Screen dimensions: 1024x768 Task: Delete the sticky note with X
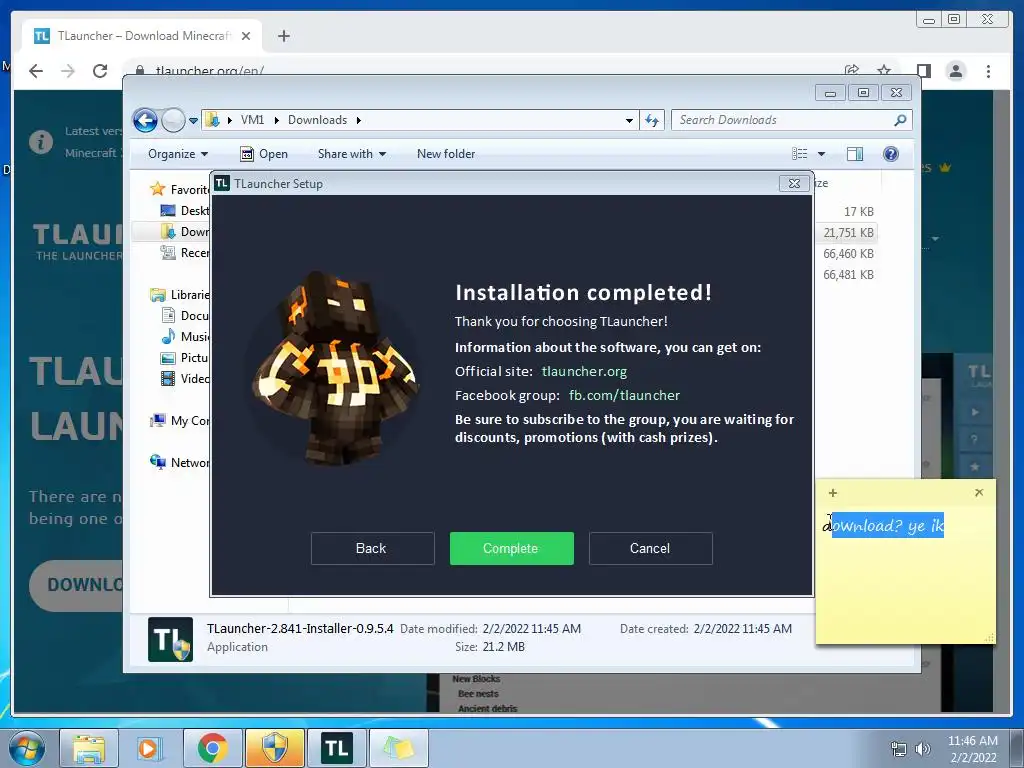click(979, 492)
